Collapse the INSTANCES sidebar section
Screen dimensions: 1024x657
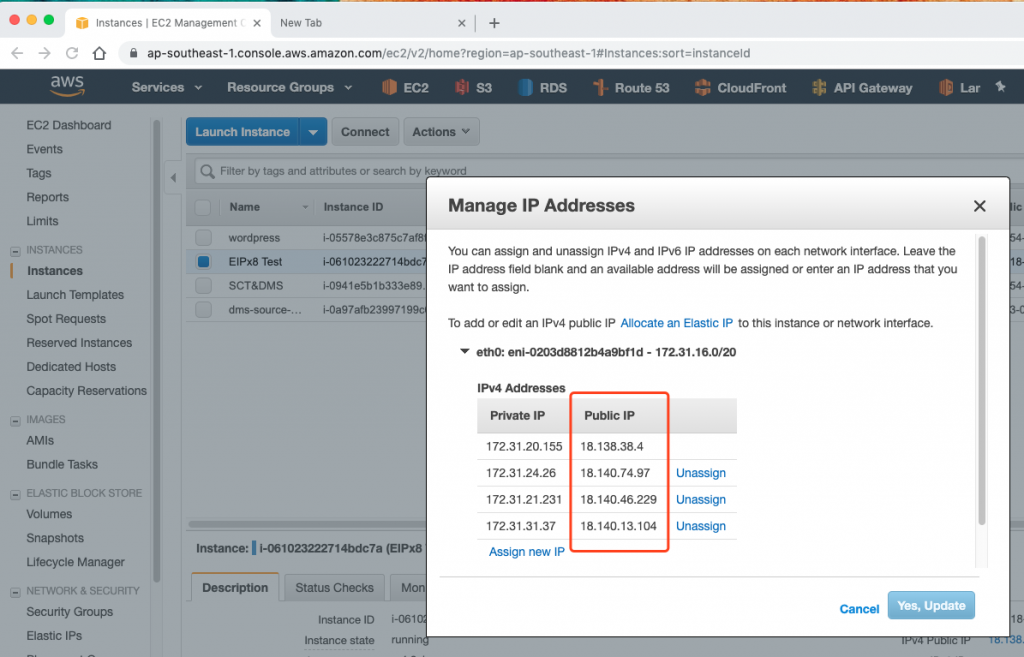[x=15, y=251]
